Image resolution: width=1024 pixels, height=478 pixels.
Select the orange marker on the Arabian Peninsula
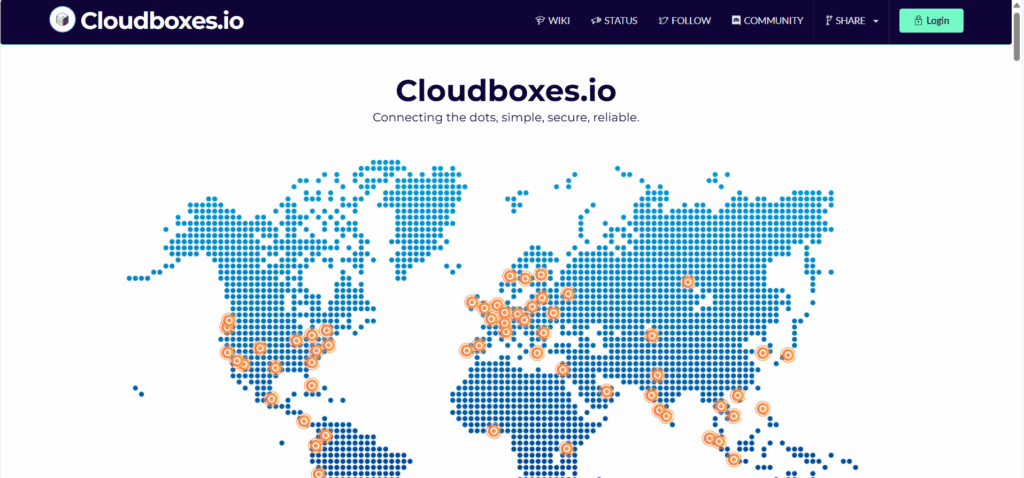coord(606,392)
